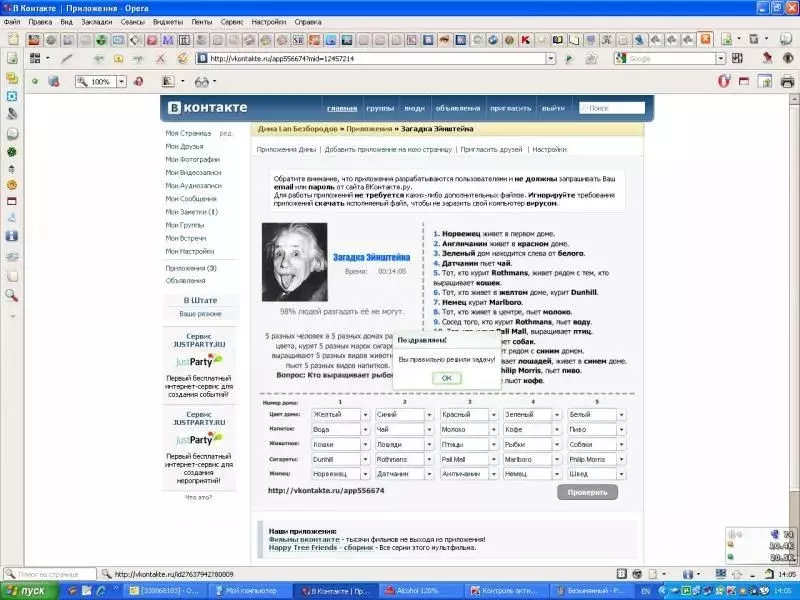Open the purple M bookmark icon
The image size is (800, 600).
tap(168, 40)
